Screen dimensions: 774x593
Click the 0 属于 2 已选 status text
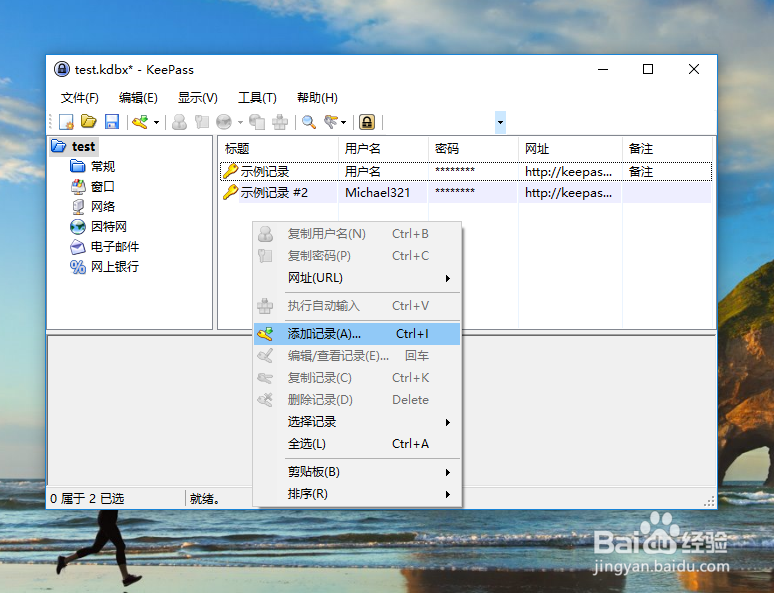click(x=87, y=499)
